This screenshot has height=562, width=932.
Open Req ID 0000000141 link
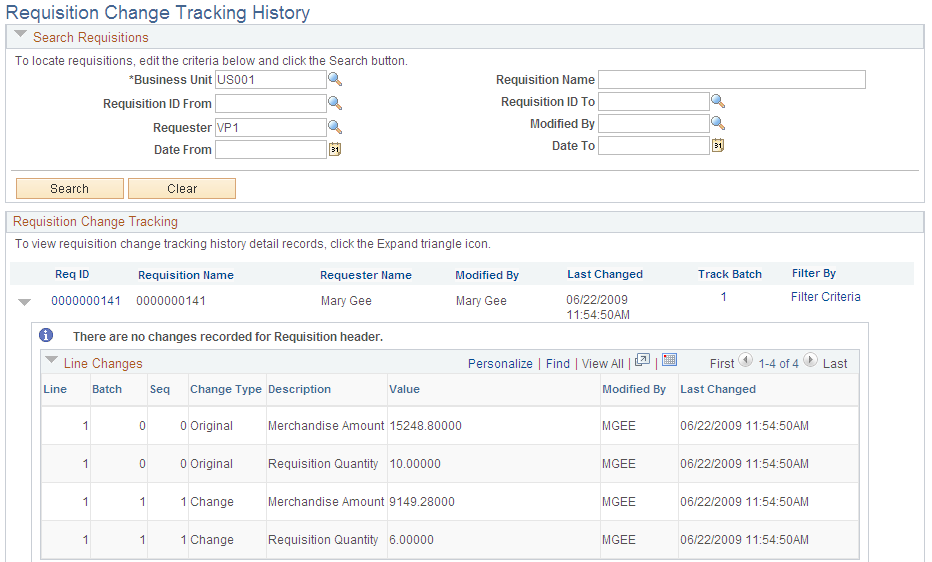pos(86,301)
